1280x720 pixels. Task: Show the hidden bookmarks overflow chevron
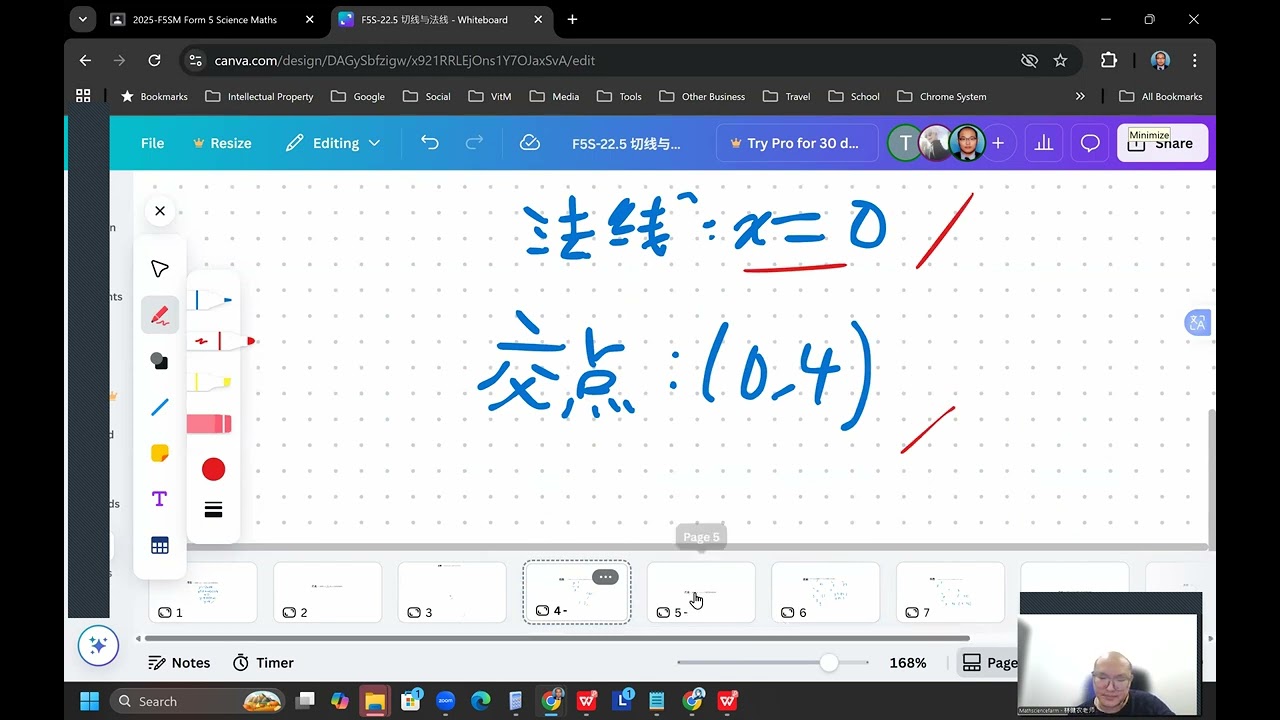1080,96
